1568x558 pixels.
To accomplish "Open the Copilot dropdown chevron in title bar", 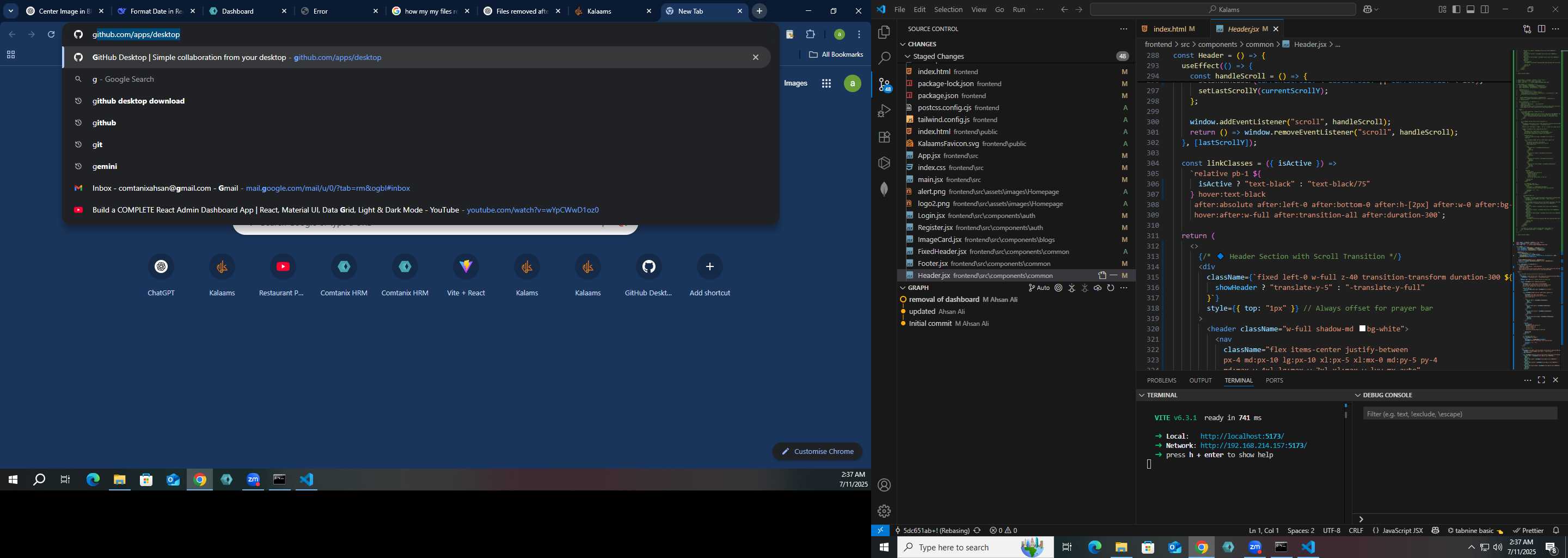I will [x=1378, y=10].
